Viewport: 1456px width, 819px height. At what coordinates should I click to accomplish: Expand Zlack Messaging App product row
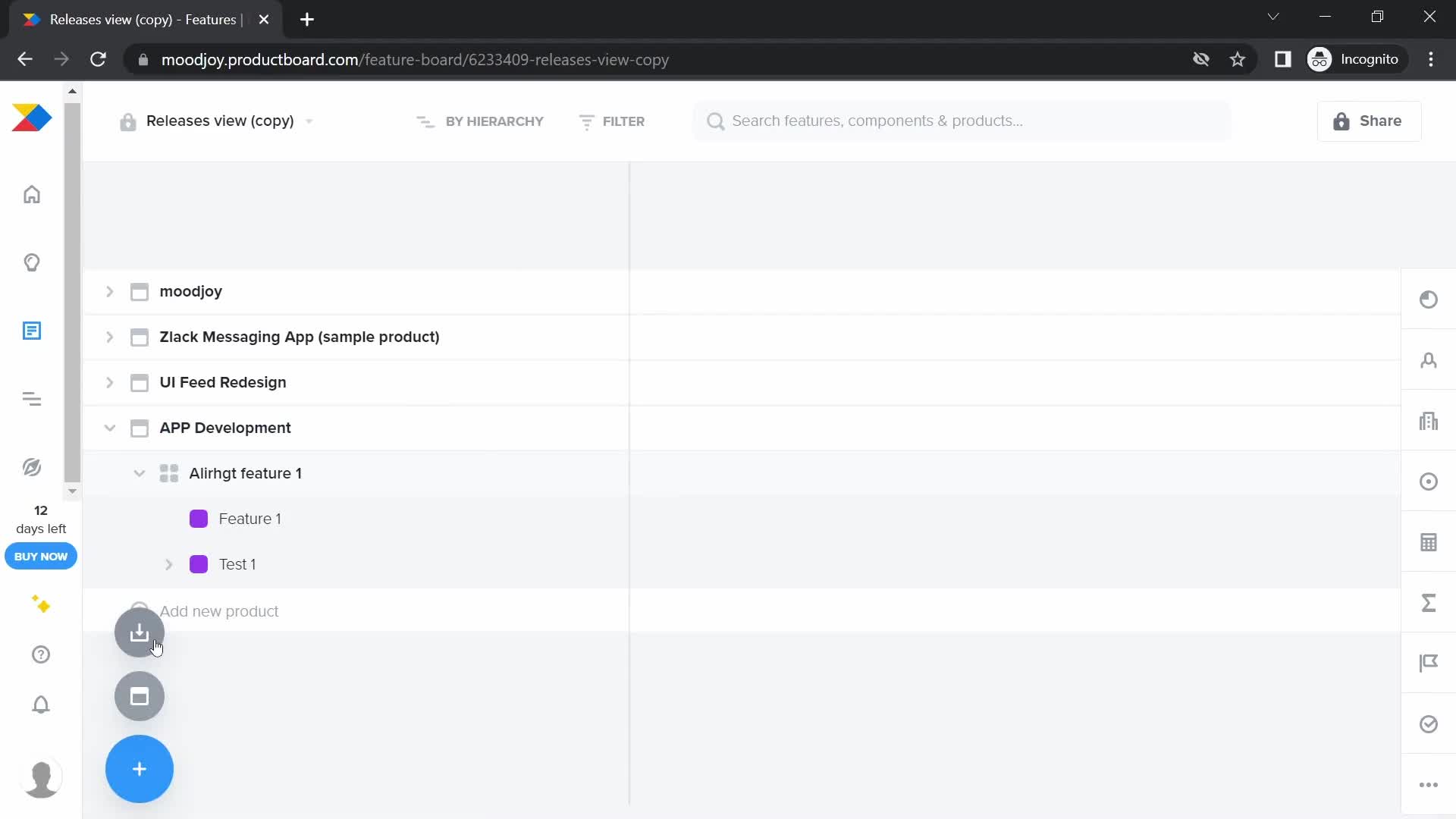(110, 337)
